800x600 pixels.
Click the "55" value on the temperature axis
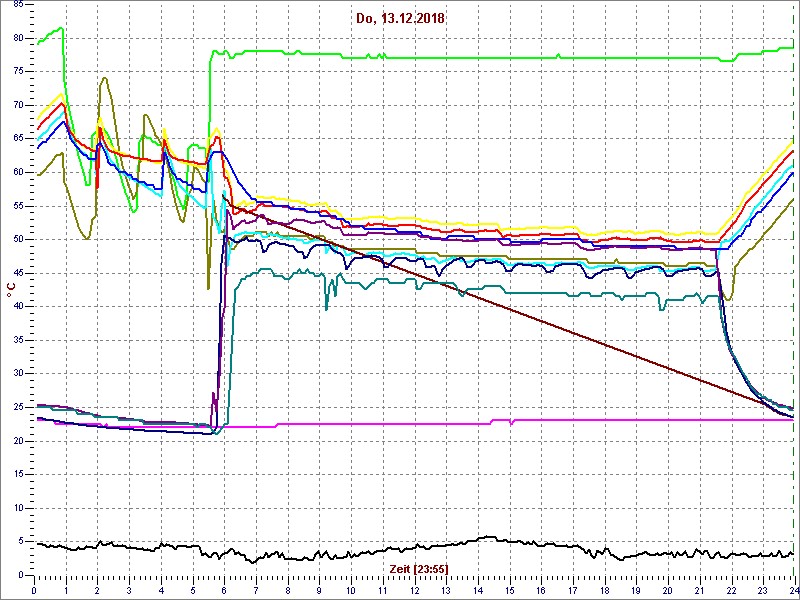point(18,206)
